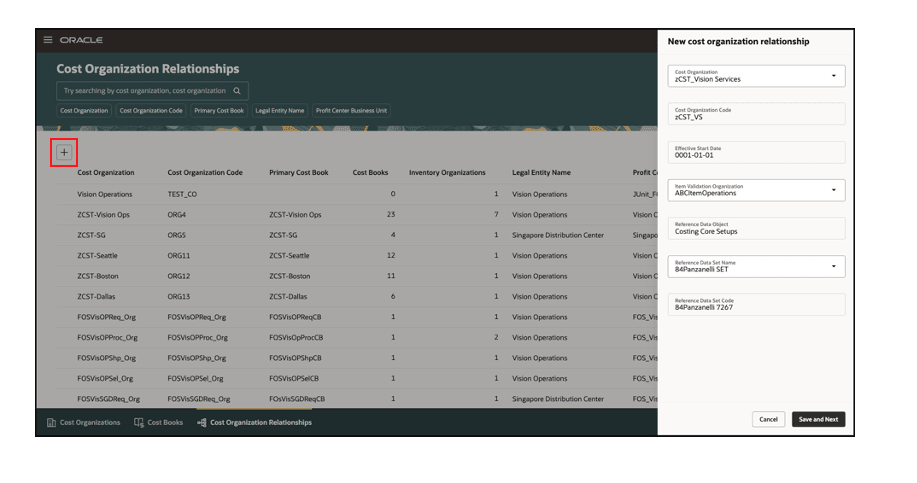Click the Cancel button
The height and width of the screenshot is (483, 917).
click(x=768, y=419)
